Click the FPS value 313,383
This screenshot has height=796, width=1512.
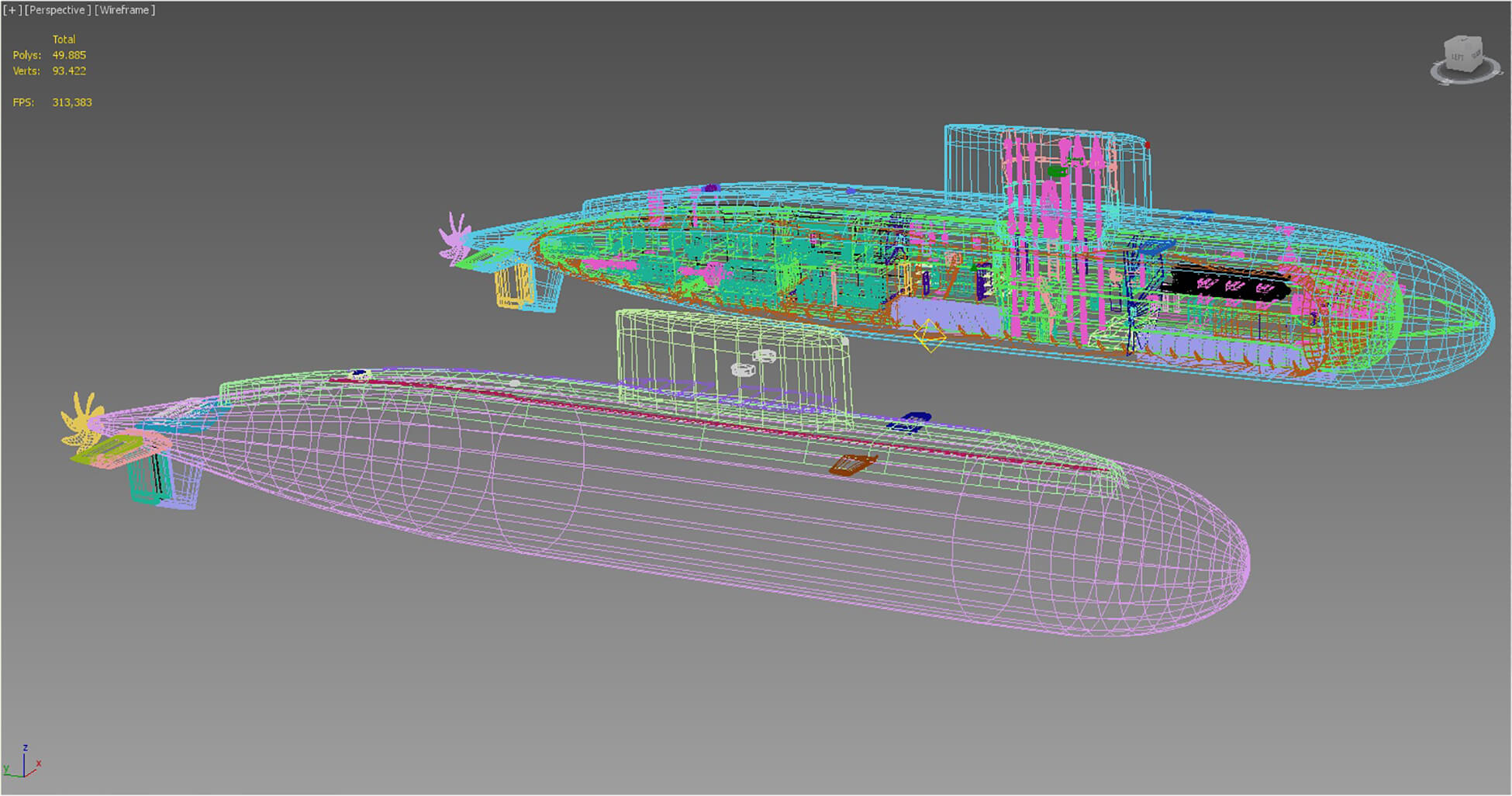tap(72, 102)
